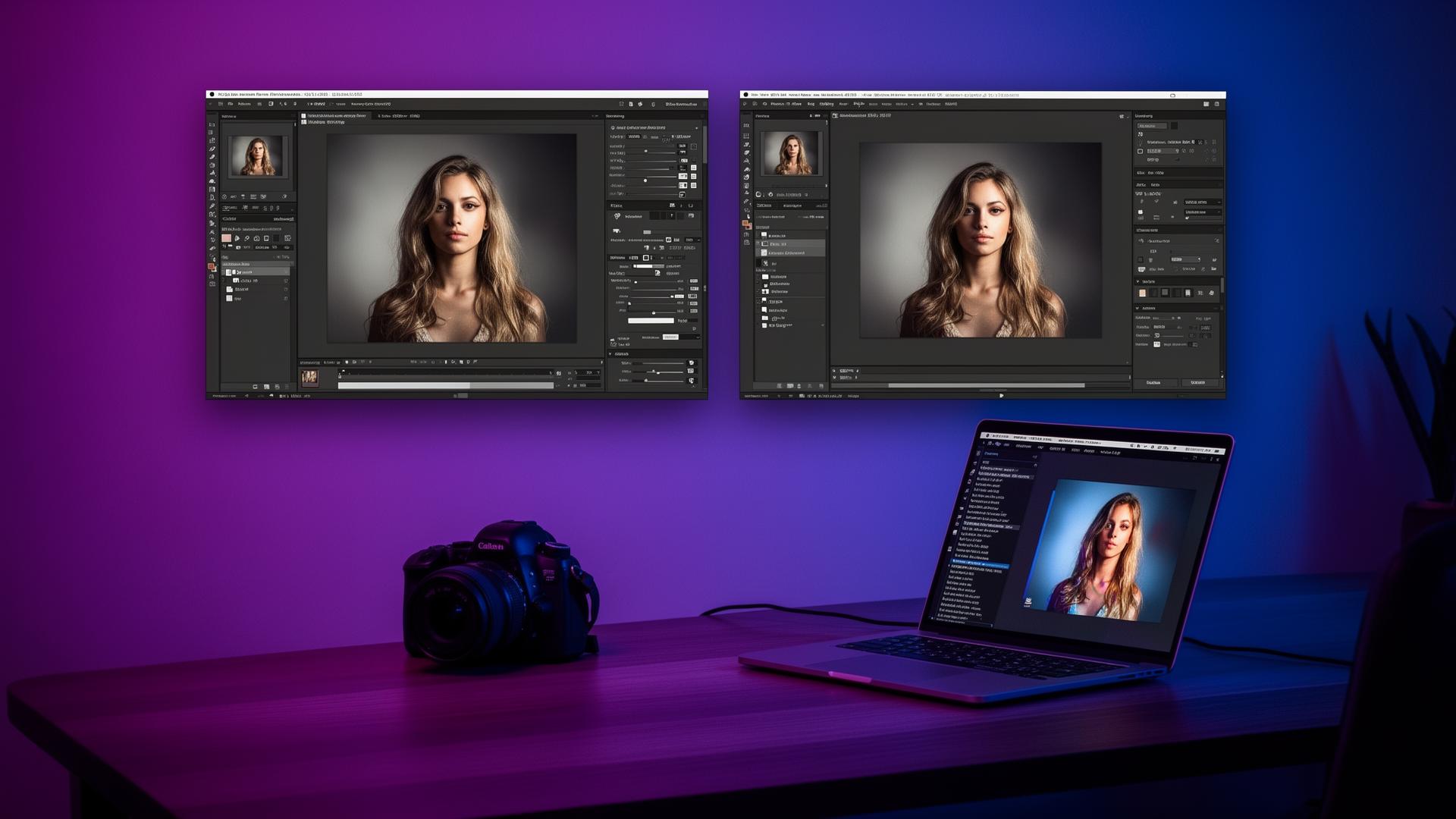Toggle visibility of the highlighted layer
1456x819 pixels.
[228, 271]
